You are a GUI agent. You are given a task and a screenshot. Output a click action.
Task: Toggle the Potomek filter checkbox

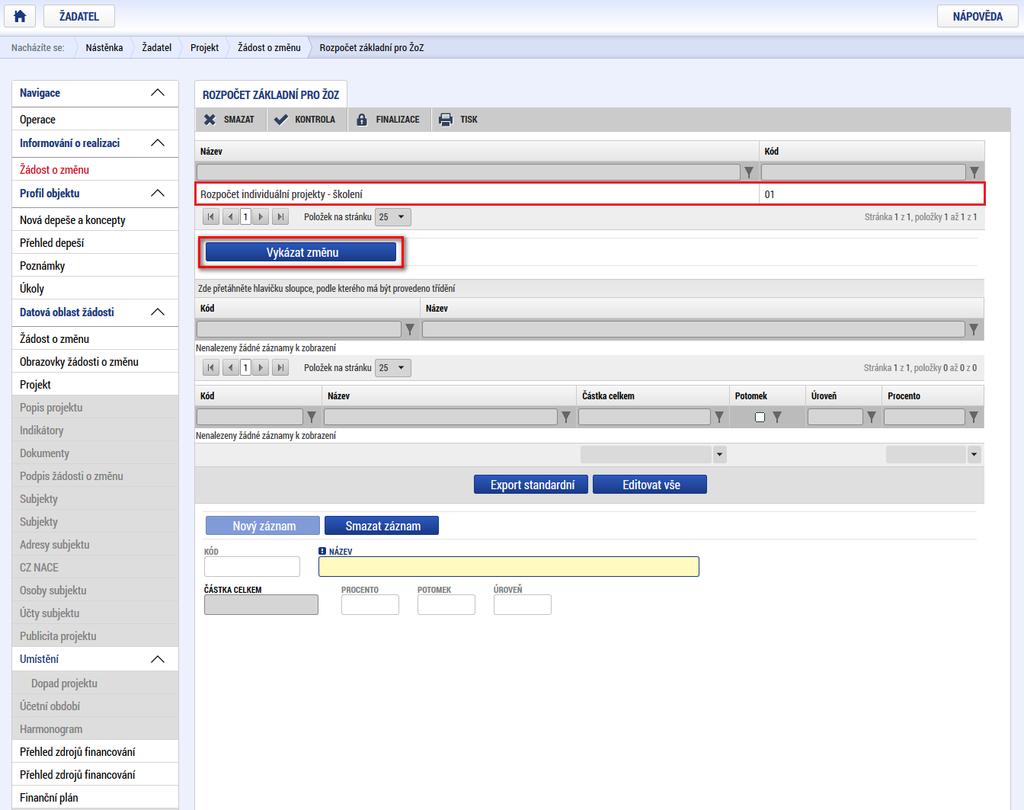760,417
